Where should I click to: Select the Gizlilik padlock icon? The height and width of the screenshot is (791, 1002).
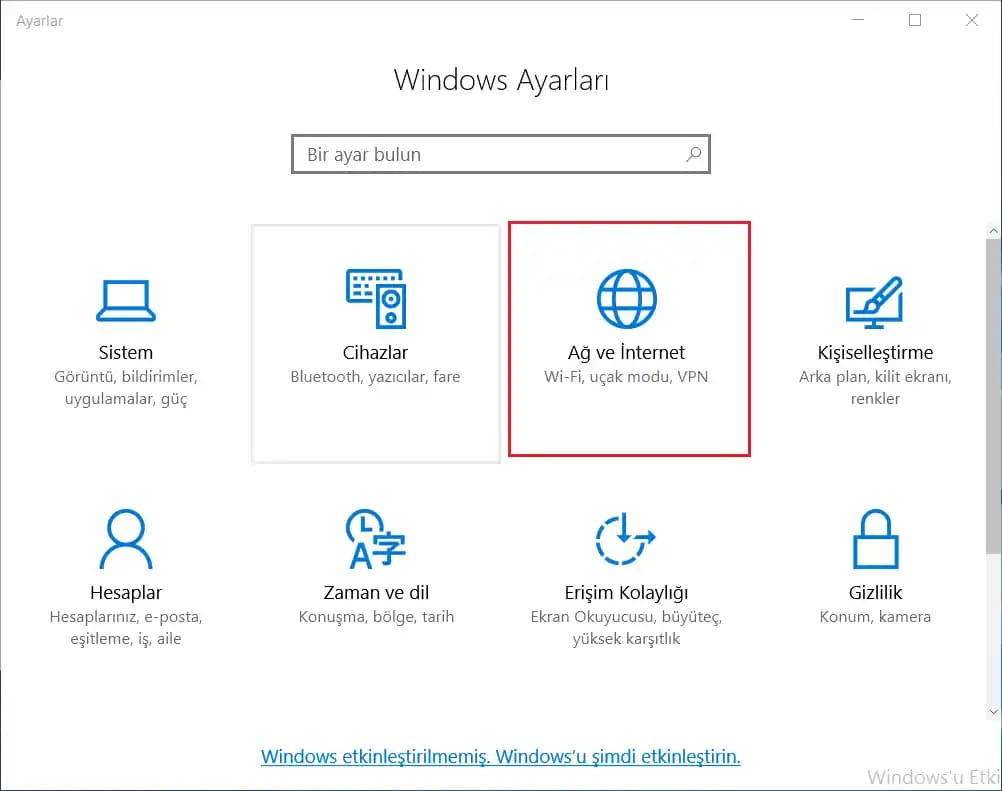point(875,538)
